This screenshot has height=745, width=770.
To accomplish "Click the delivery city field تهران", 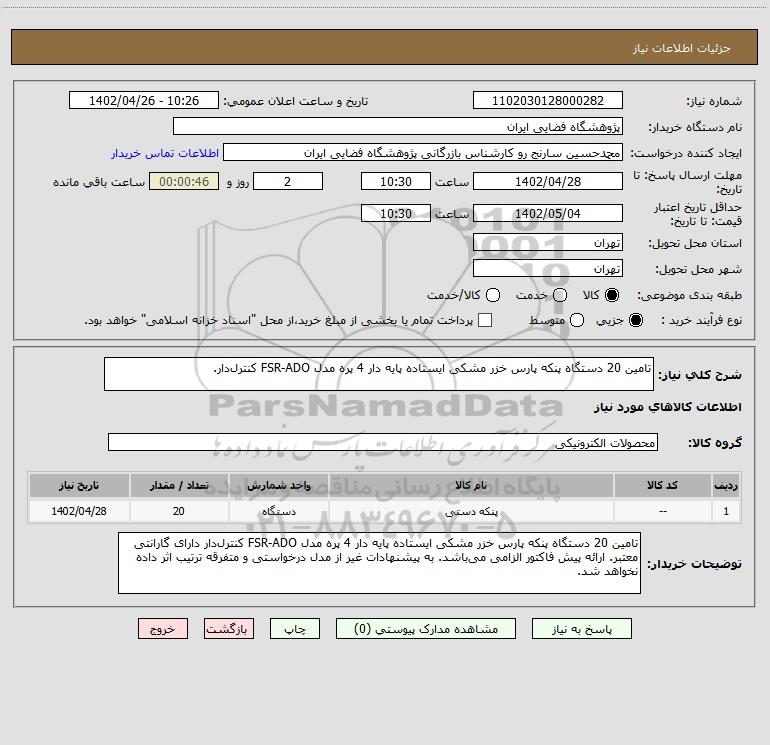I will (548, 269).
